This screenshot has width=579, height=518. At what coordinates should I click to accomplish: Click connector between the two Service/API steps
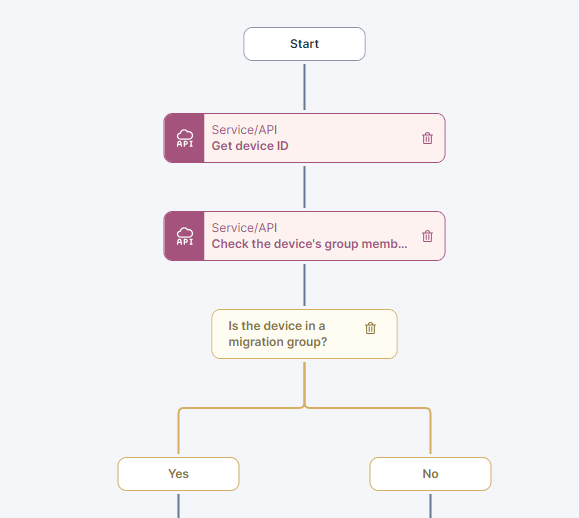click(304, 187)
